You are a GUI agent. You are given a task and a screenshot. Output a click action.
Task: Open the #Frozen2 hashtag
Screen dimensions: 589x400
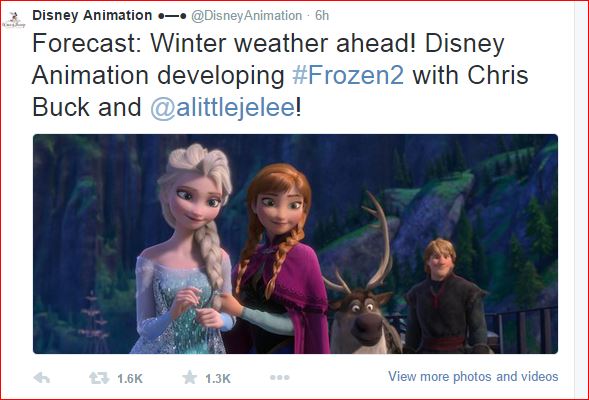(348, 75)
